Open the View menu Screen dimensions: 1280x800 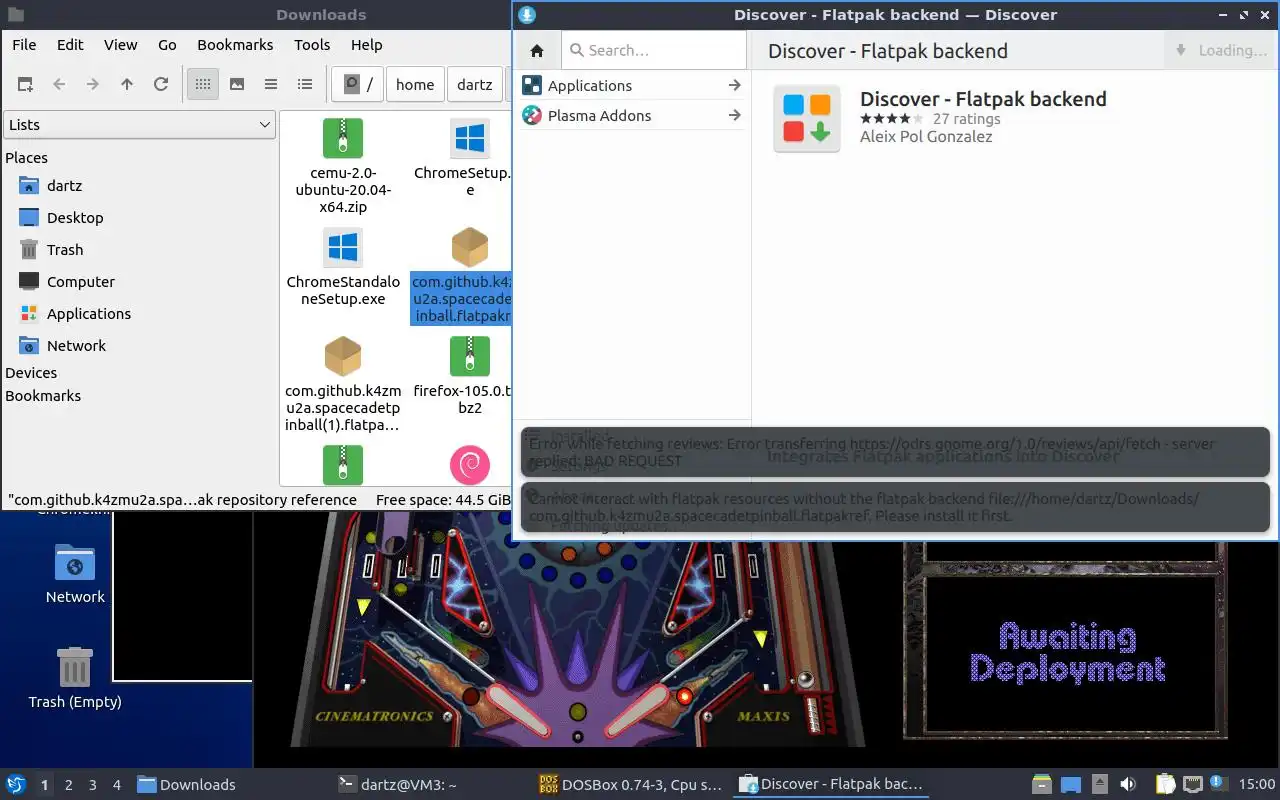(121, 44)
